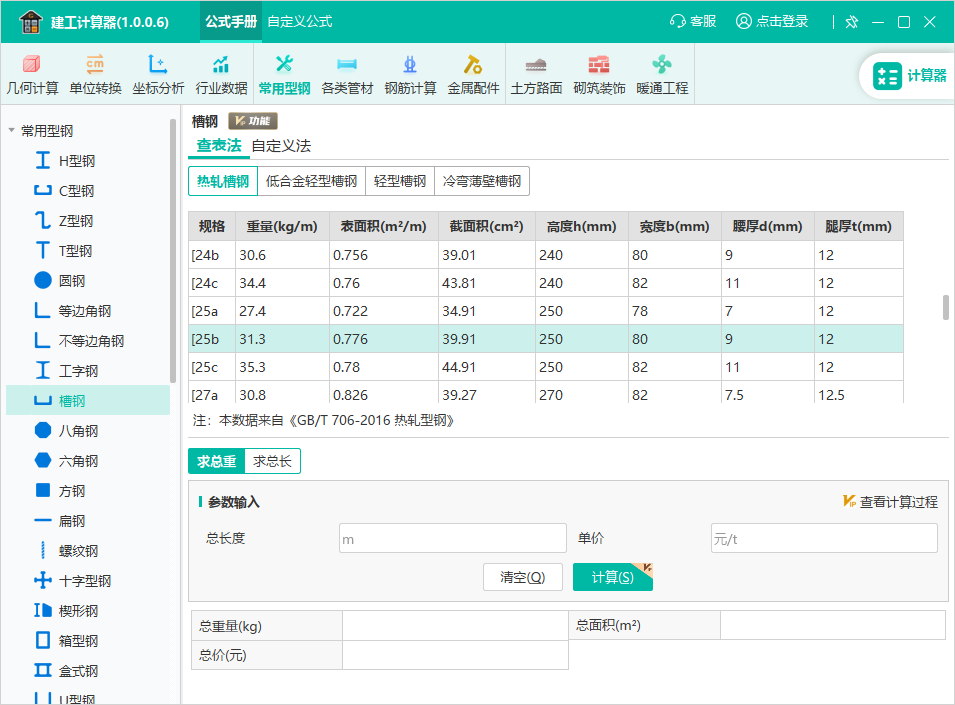Contact 客服 customer service
Image resolution: width=955 pixels, height=705 pixels.
coord(693,21)
